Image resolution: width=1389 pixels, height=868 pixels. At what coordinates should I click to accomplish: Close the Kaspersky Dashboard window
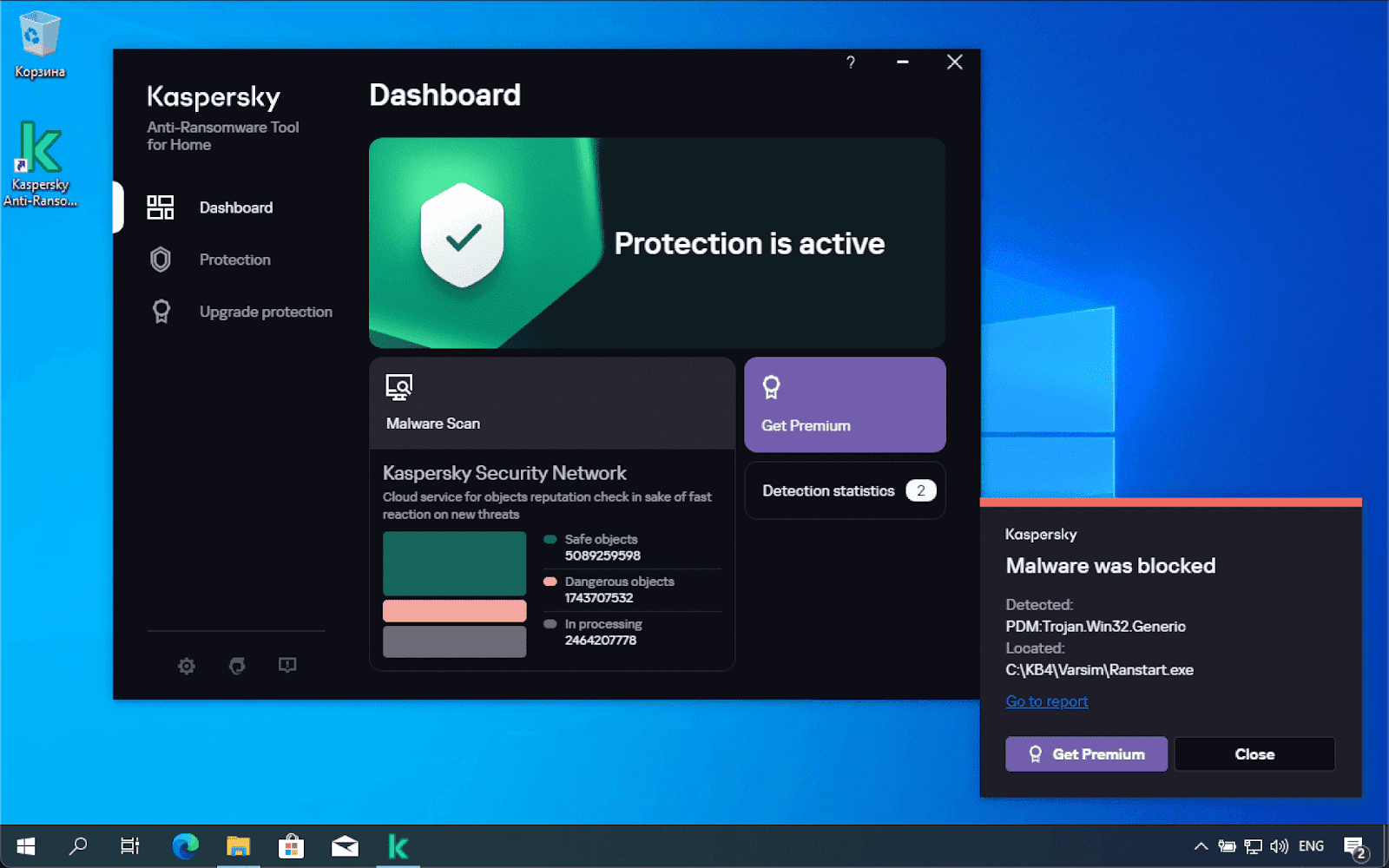click(x=955, y=62)
